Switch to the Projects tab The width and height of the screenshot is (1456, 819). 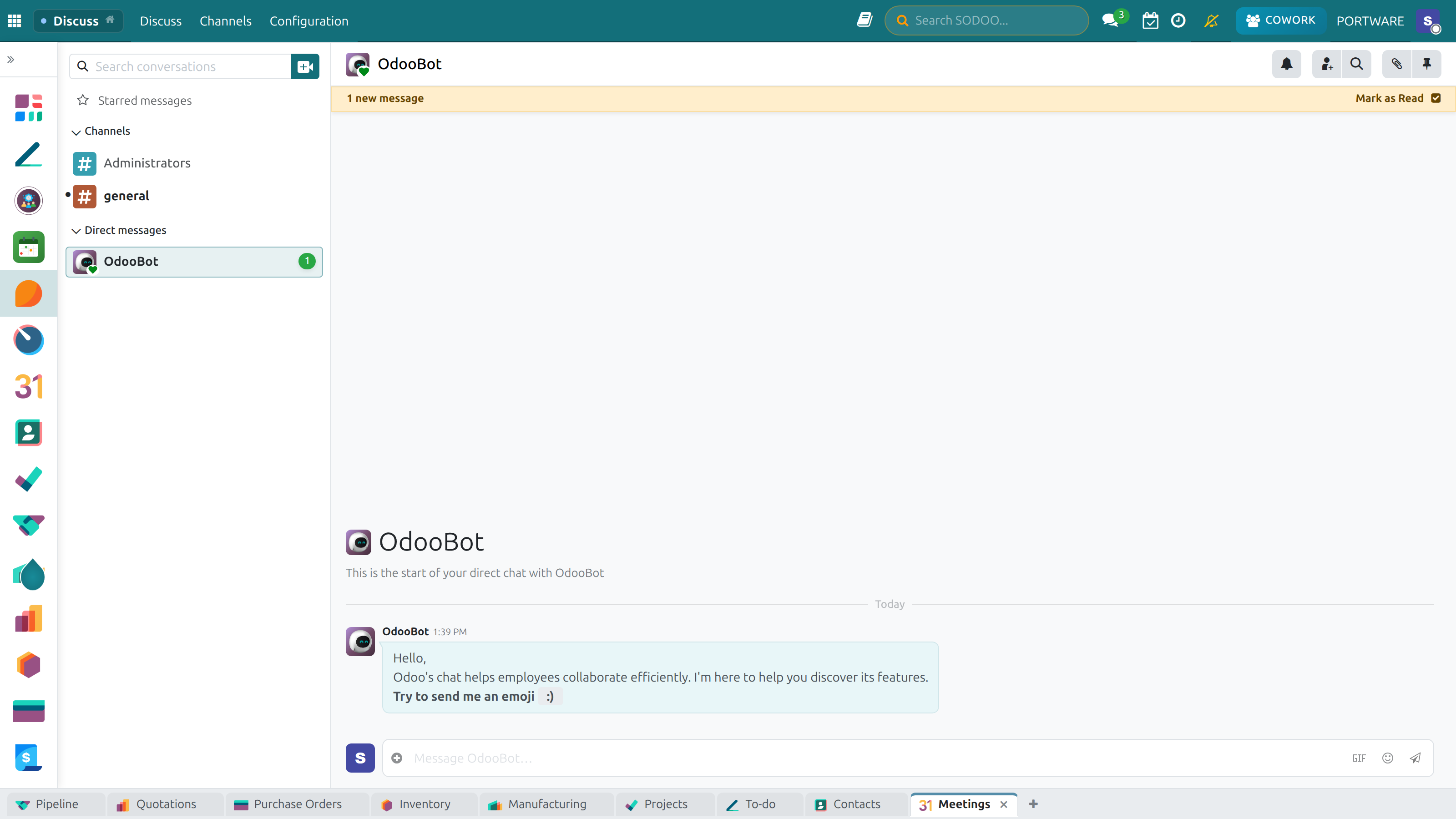665,804
